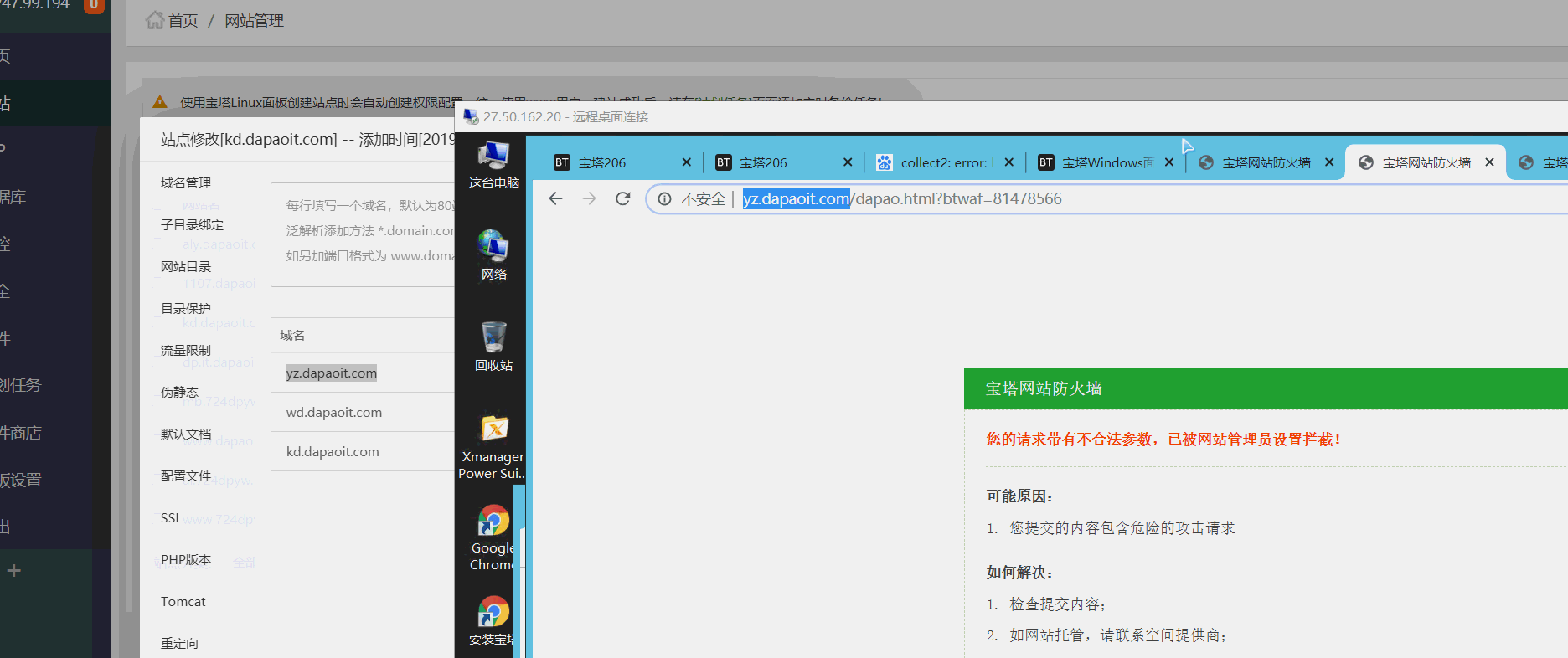This screenshot has height=658, width=1568.
Task: Open 子目录绑定 settings
Action: click(192, 224)
